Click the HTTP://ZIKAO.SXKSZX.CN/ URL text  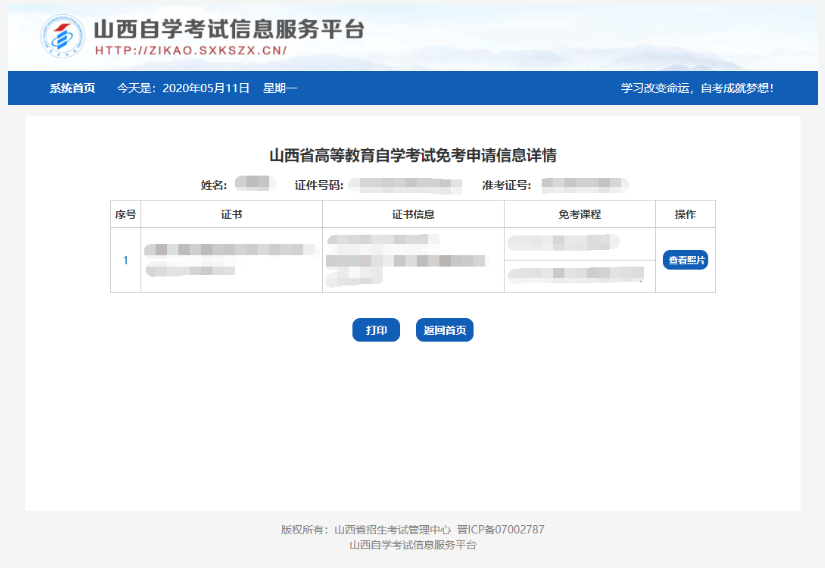(191, 50)
